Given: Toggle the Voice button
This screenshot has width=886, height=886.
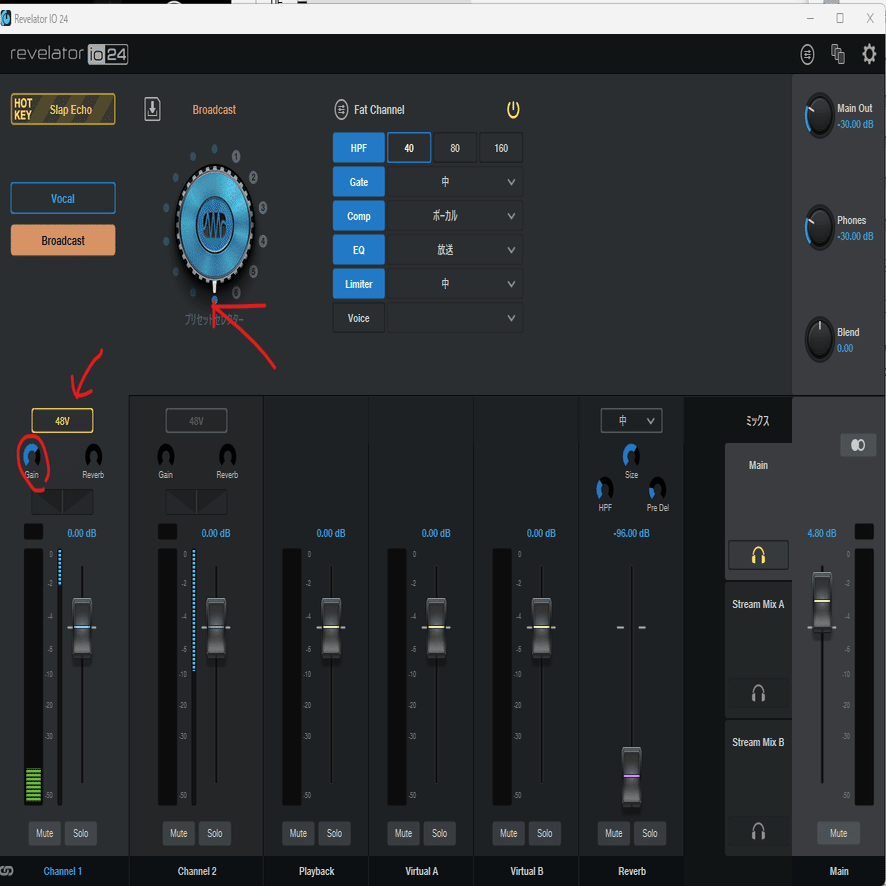Looking at the screenshot, I should click(x=359, y=318).
